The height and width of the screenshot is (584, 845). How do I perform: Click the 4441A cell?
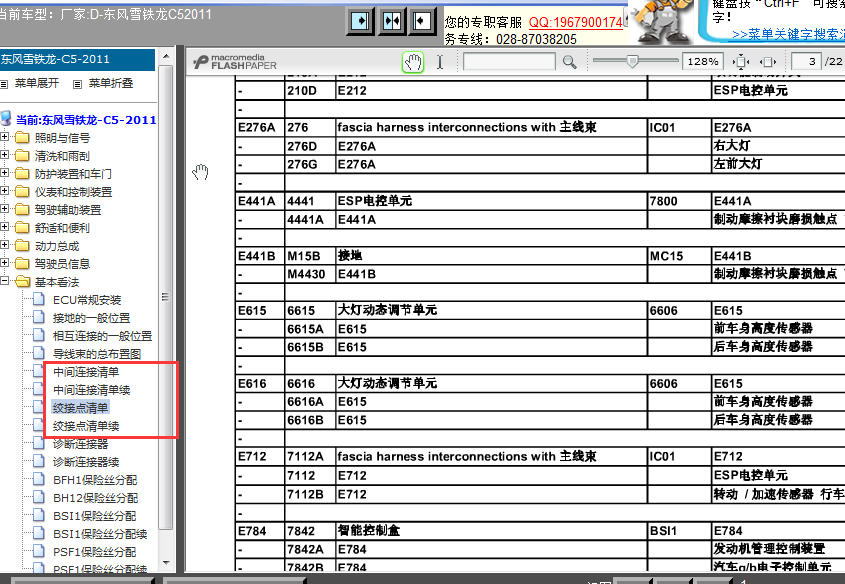(x=310, y=220)
